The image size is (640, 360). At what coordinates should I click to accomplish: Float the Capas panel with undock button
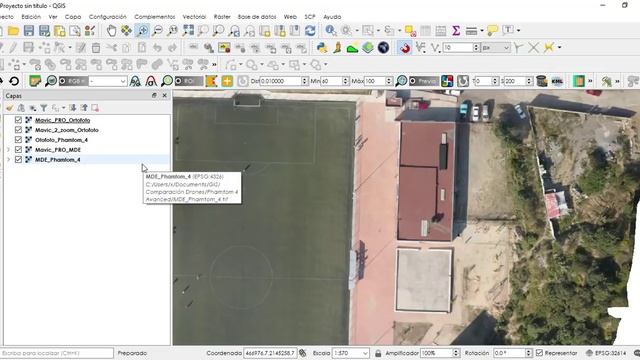pos(154,96)
